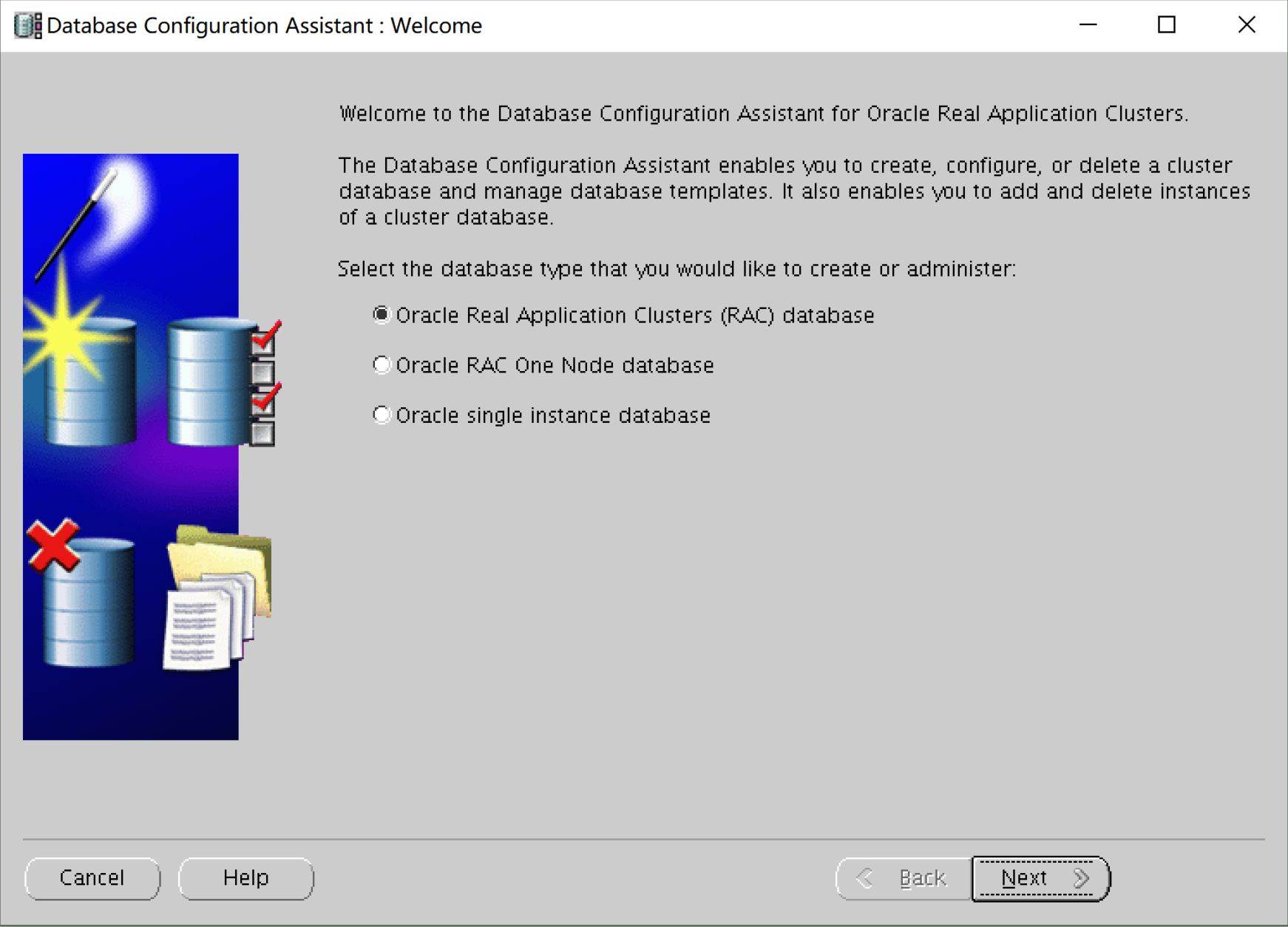The image size is (1288, 927).
Task: Click the 'Select the database type' prompt text
Action: point(677,269)
